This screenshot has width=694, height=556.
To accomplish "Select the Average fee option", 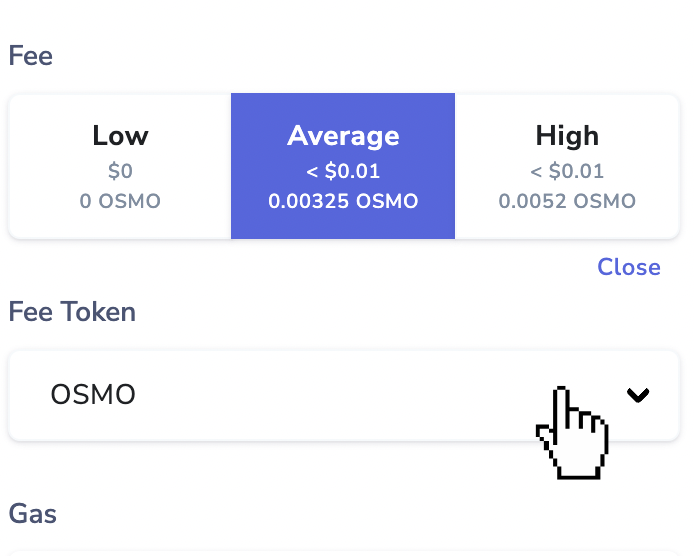I will pyautogui.click(x=343, y=166).
